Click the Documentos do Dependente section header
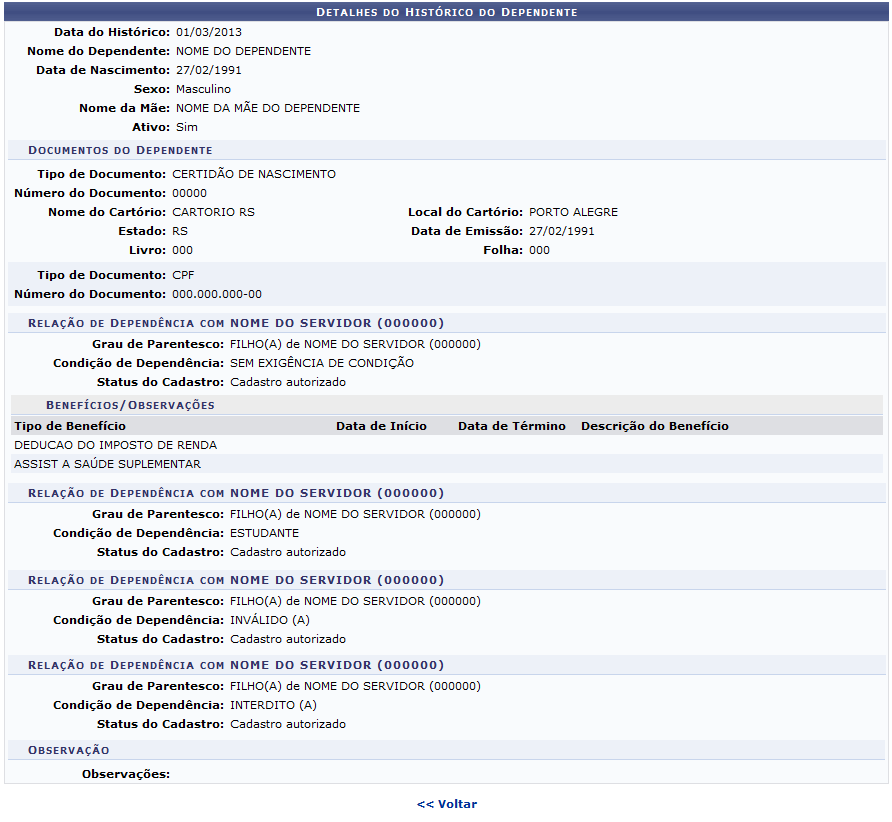 [x=120, y=150]
